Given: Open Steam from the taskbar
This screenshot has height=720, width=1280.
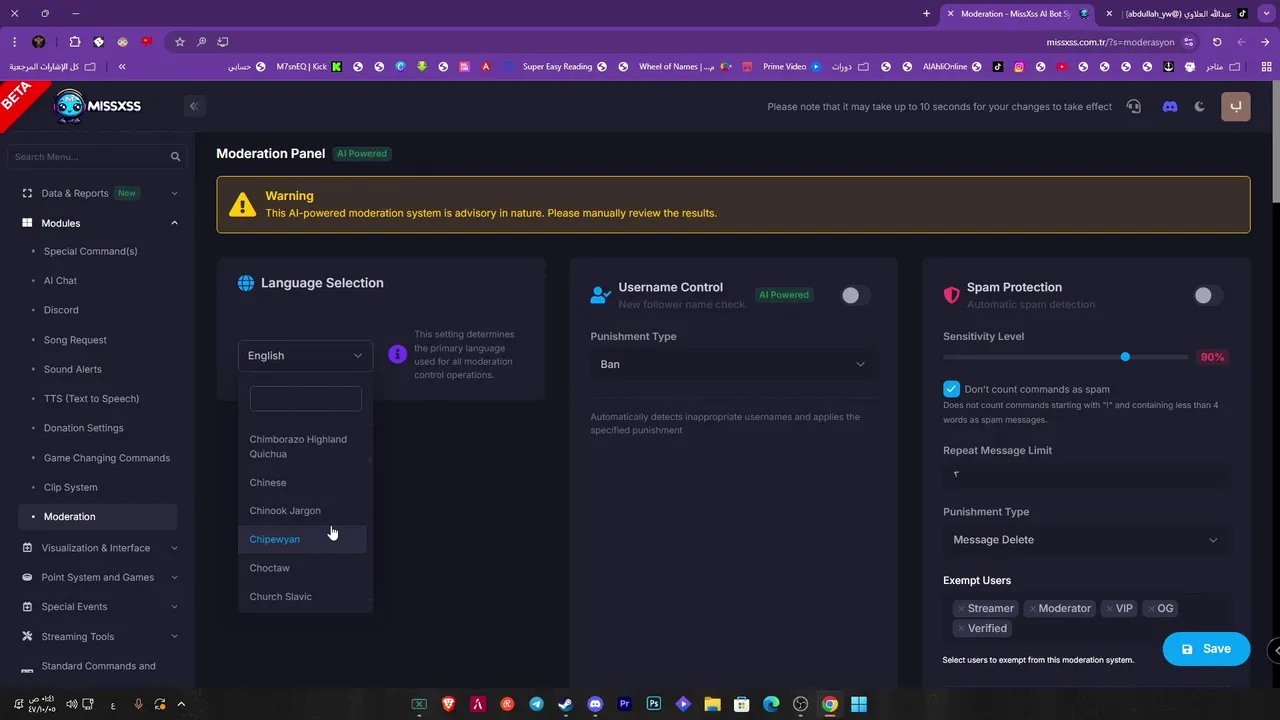Looking at the screenshot, I should tap(565, 704).
